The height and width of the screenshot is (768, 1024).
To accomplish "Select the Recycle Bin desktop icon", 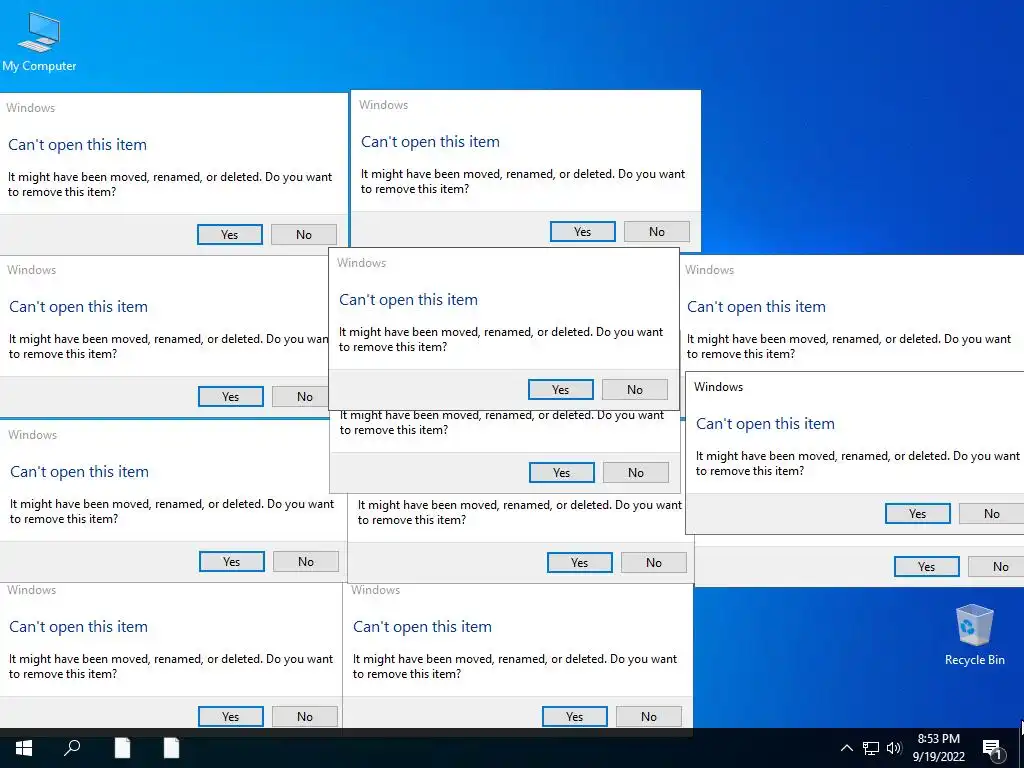I will point(974,635).
